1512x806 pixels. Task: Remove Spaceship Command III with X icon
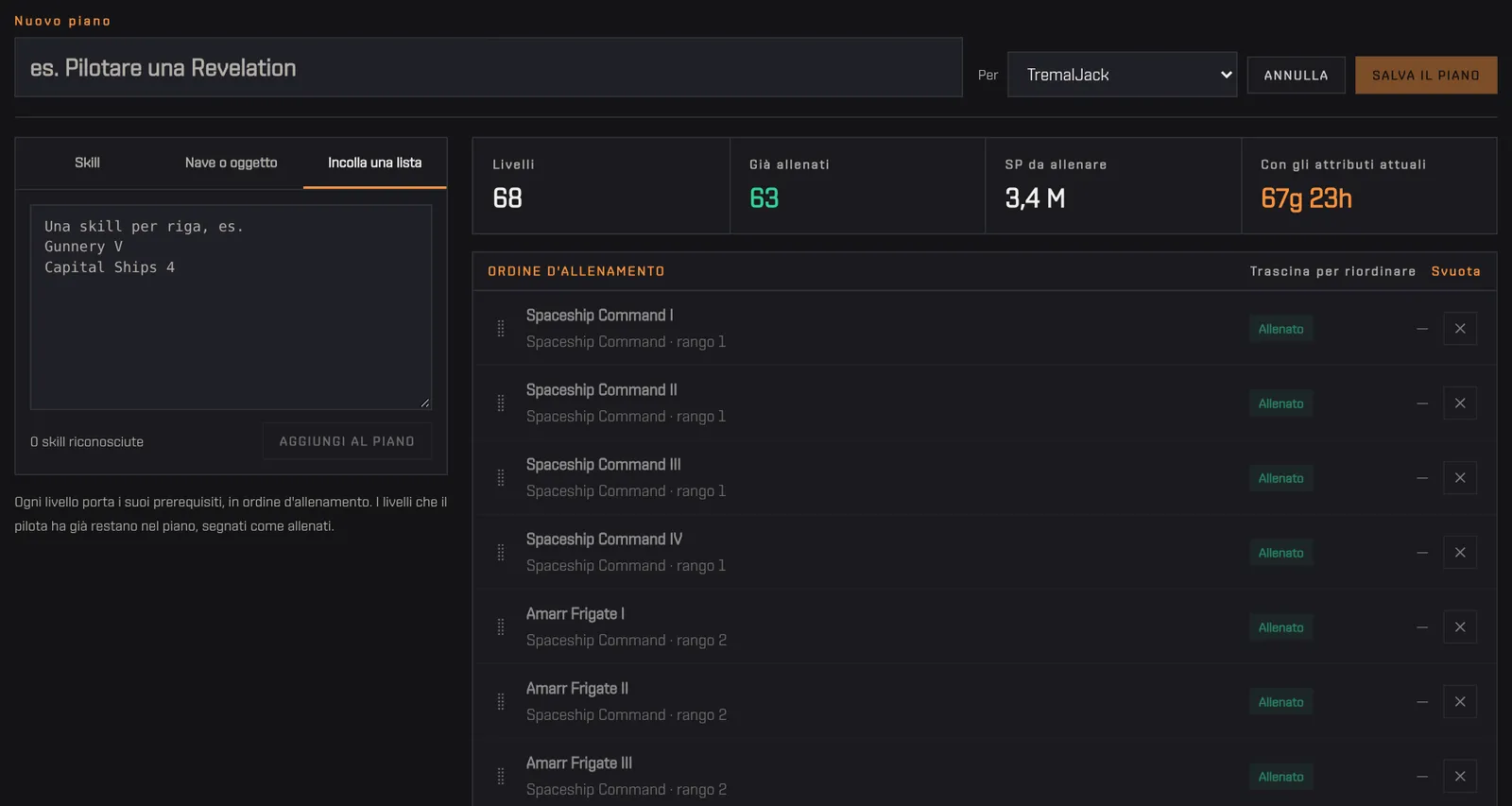pos(1460,478)
